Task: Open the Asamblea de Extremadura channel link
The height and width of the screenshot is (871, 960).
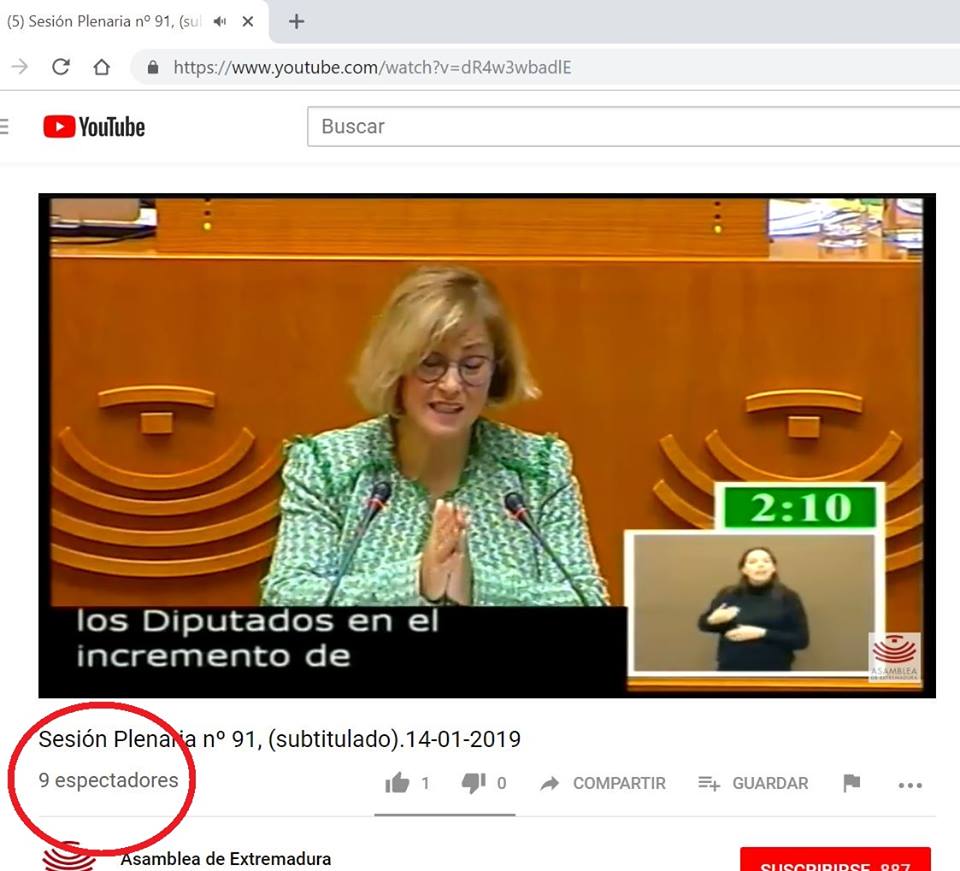Action: [x=225, y=859]
